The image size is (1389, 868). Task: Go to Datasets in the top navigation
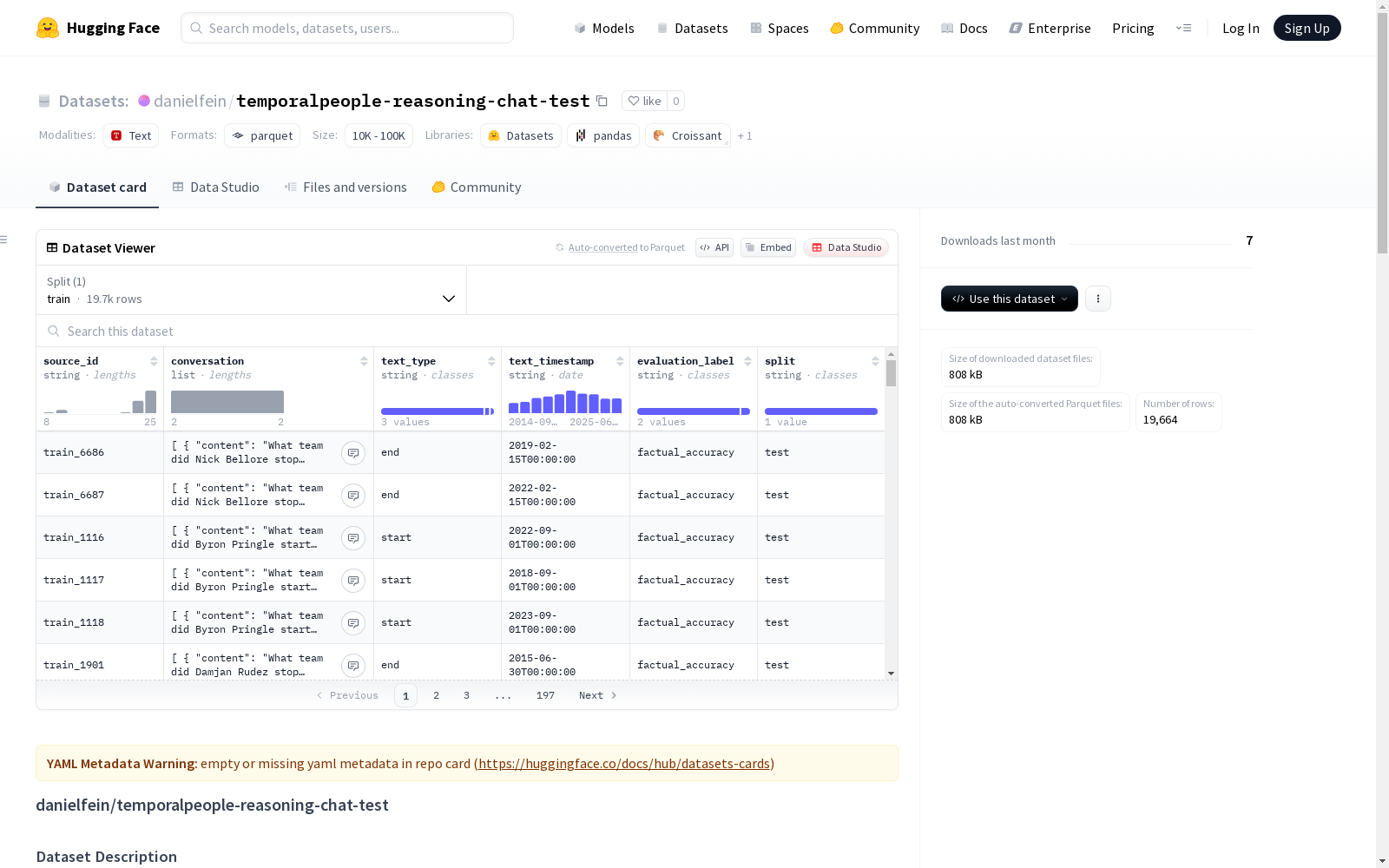692,28
